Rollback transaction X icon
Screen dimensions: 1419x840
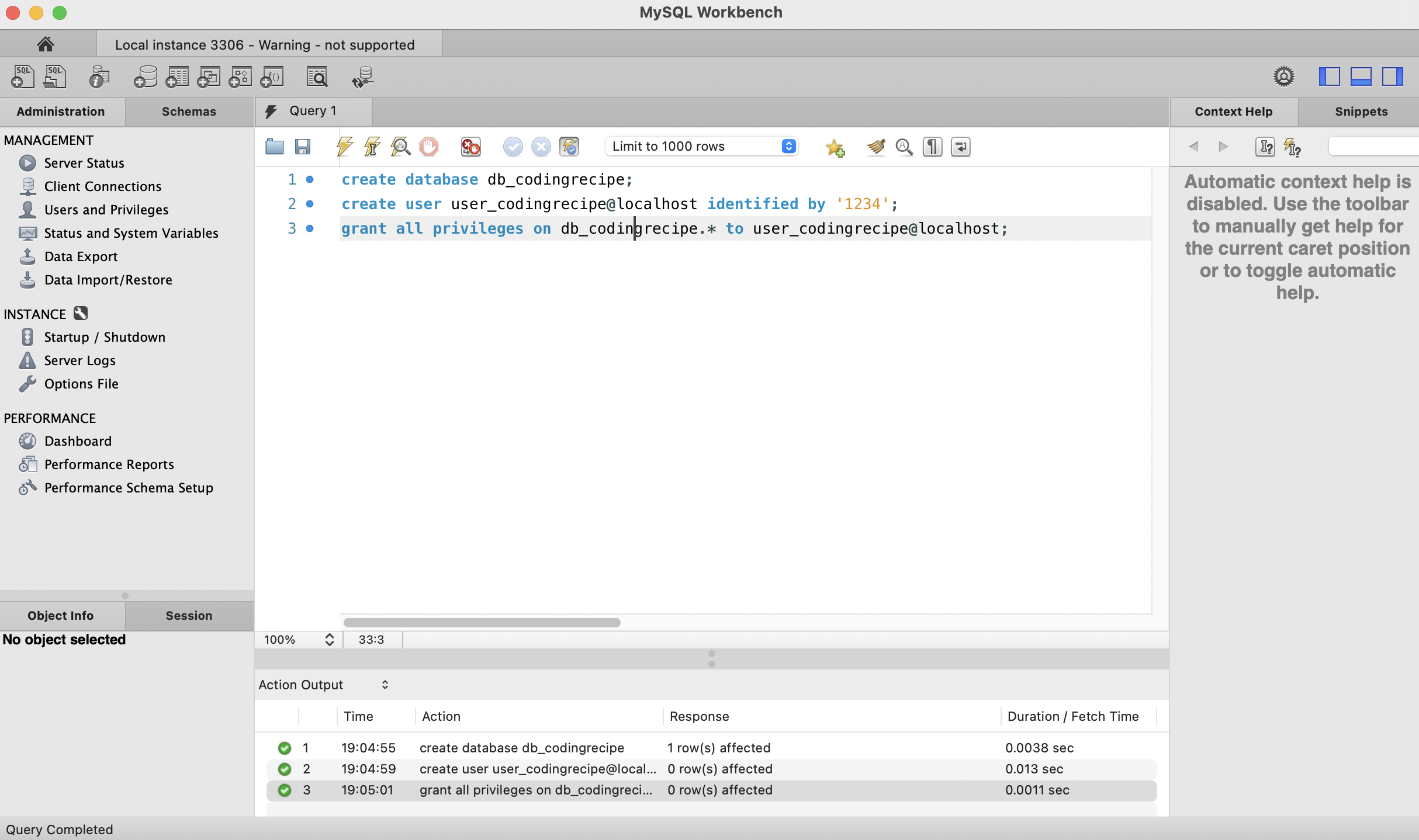(541, 146)
